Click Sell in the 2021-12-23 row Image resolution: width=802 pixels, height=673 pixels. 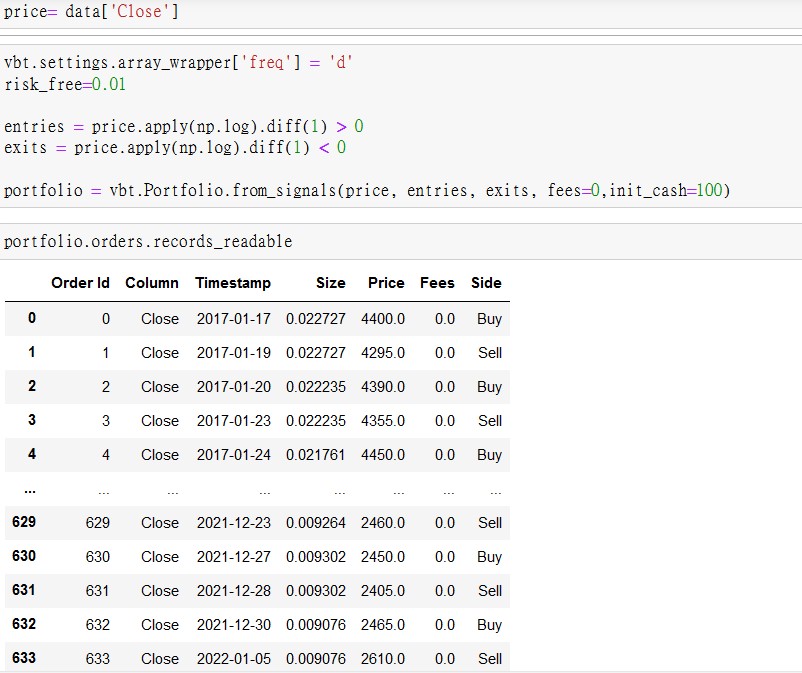tap(490, 523)
